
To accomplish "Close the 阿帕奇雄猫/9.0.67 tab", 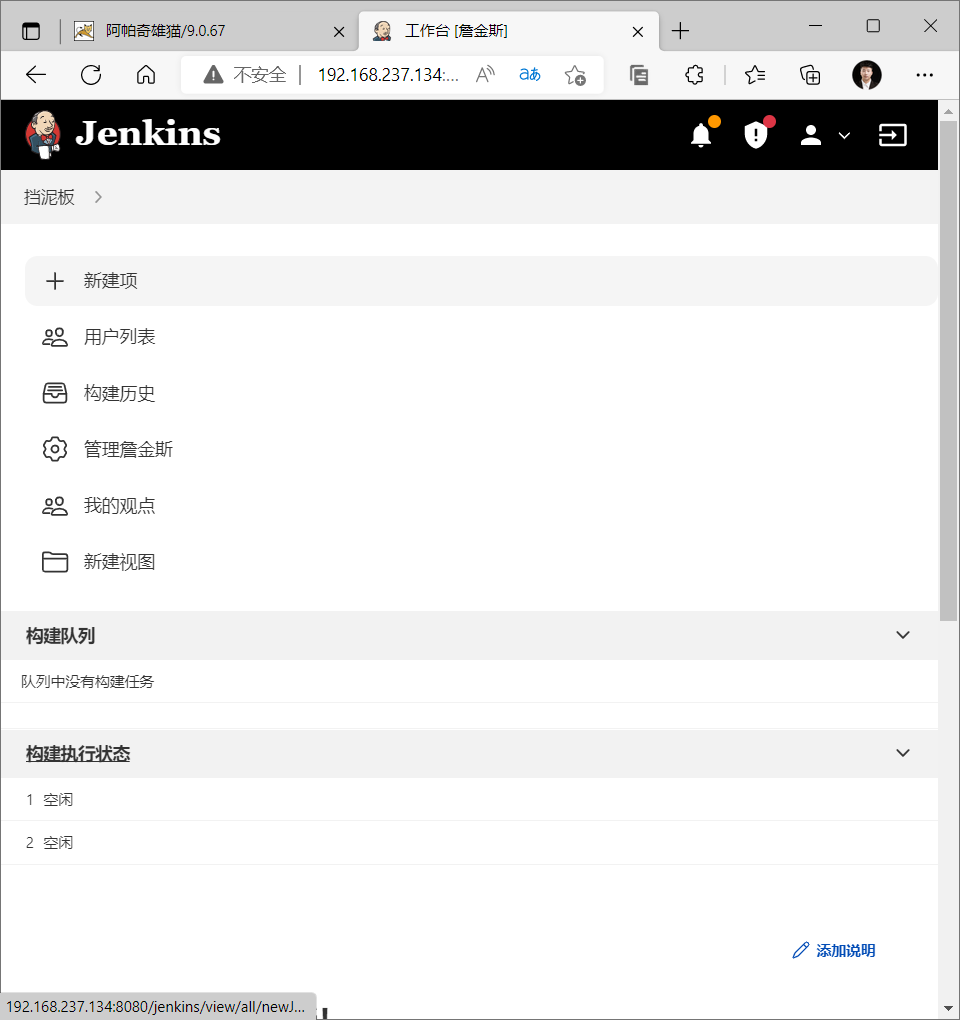I will (339, 31).
